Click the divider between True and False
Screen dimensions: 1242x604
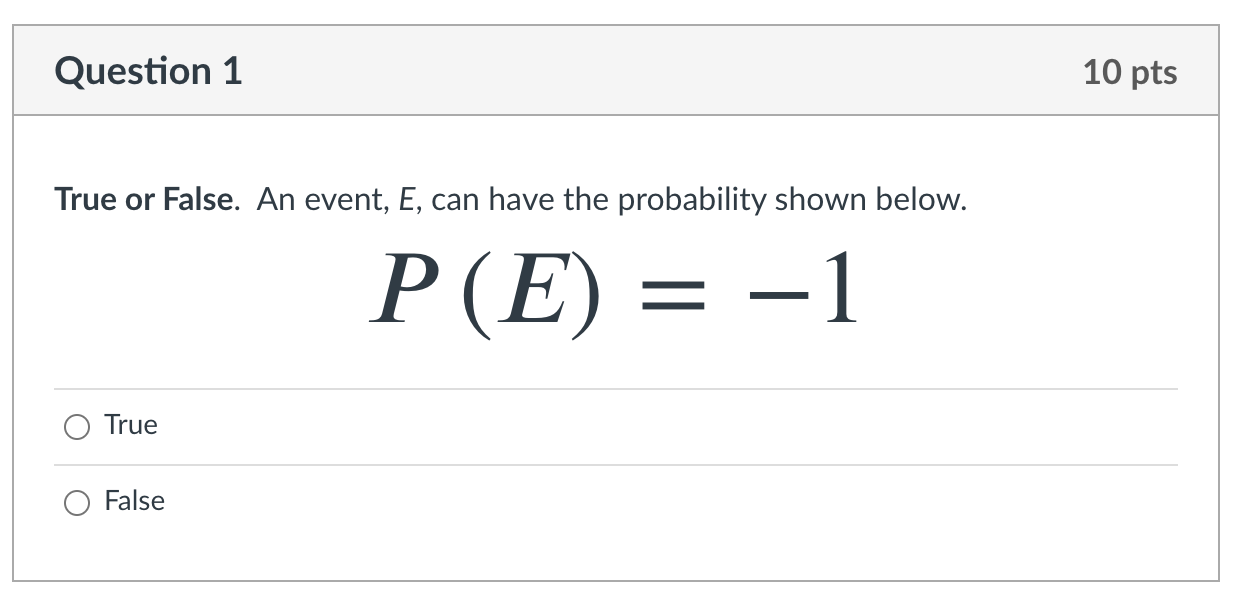click(x=617, y=463)
